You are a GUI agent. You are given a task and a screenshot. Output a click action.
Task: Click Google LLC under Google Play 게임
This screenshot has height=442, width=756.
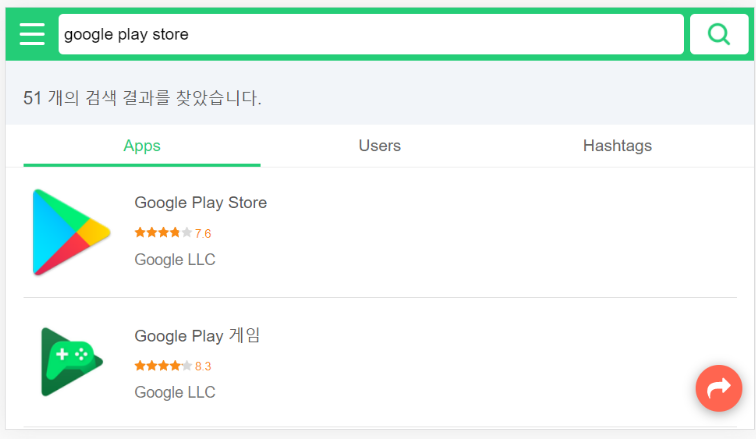tap(175, 392)
